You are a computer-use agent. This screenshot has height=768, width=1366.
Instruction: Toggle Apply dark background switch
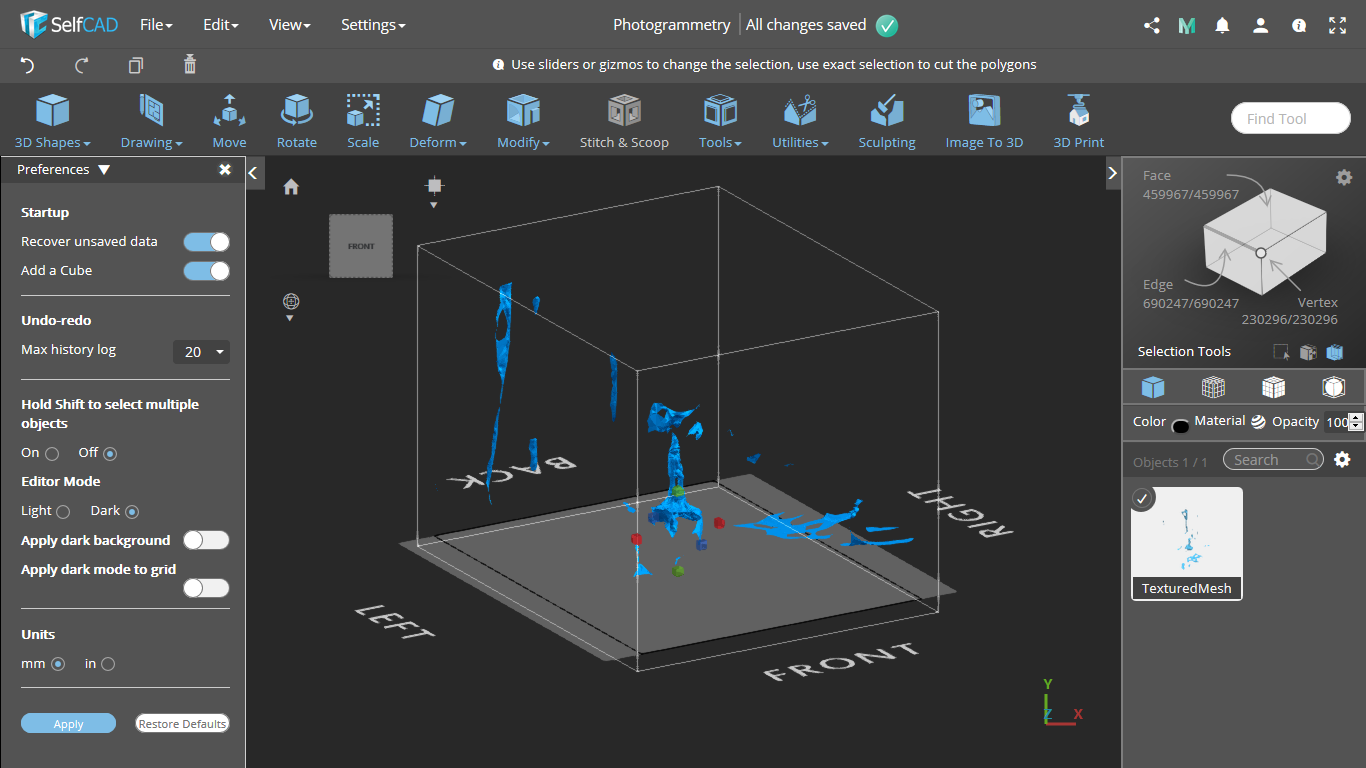(x=207, y=540)
